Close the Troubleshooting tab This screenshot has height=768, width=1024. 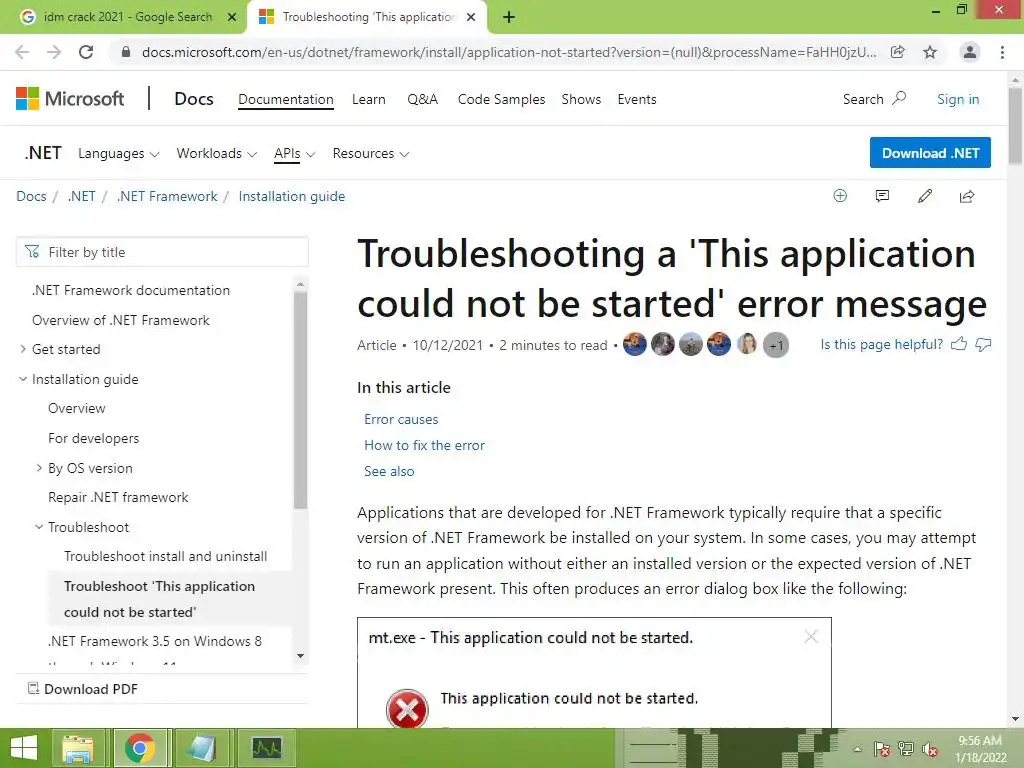(x=471, y=17)
